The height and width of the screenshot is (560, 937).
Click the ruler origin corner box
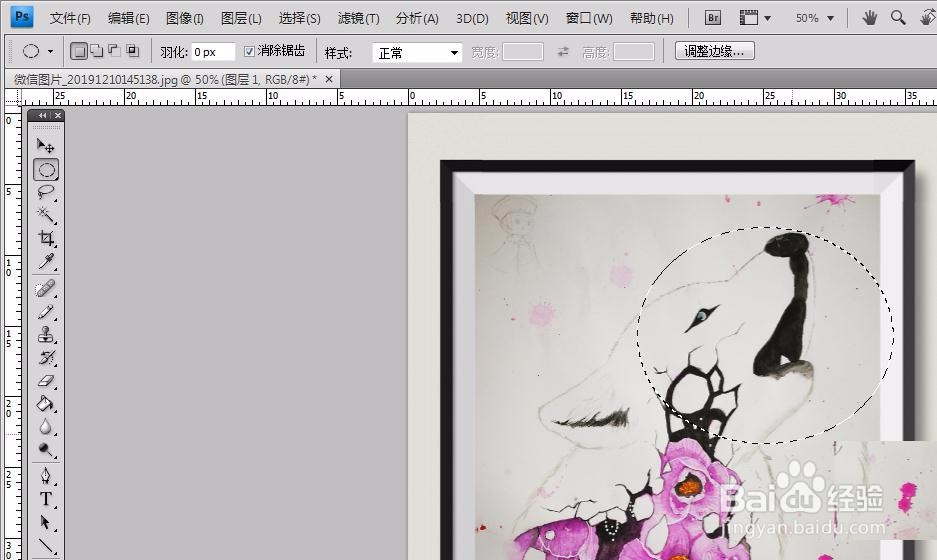13,97
